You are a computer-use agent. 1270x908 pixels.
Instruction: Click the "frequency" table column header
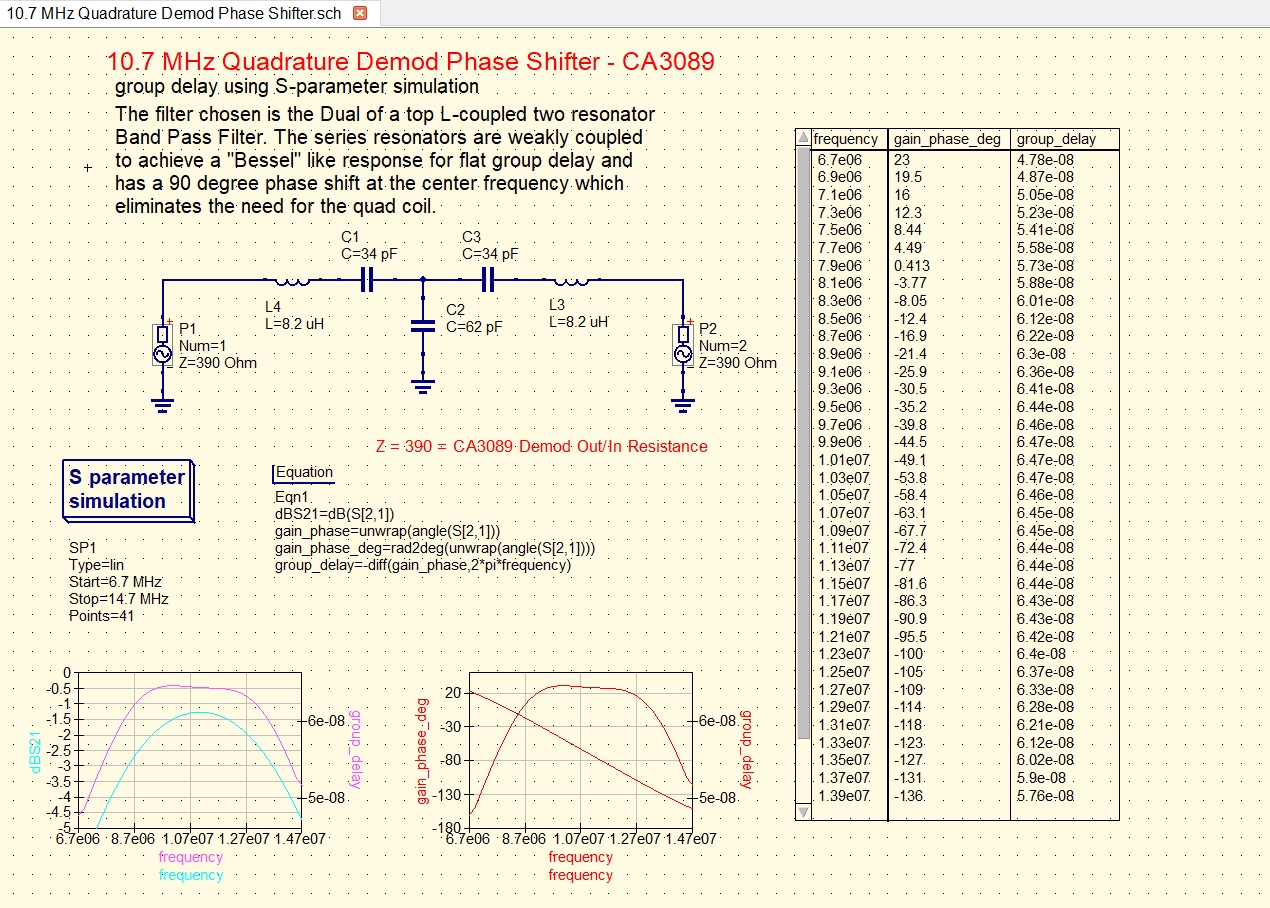(847, 139)
